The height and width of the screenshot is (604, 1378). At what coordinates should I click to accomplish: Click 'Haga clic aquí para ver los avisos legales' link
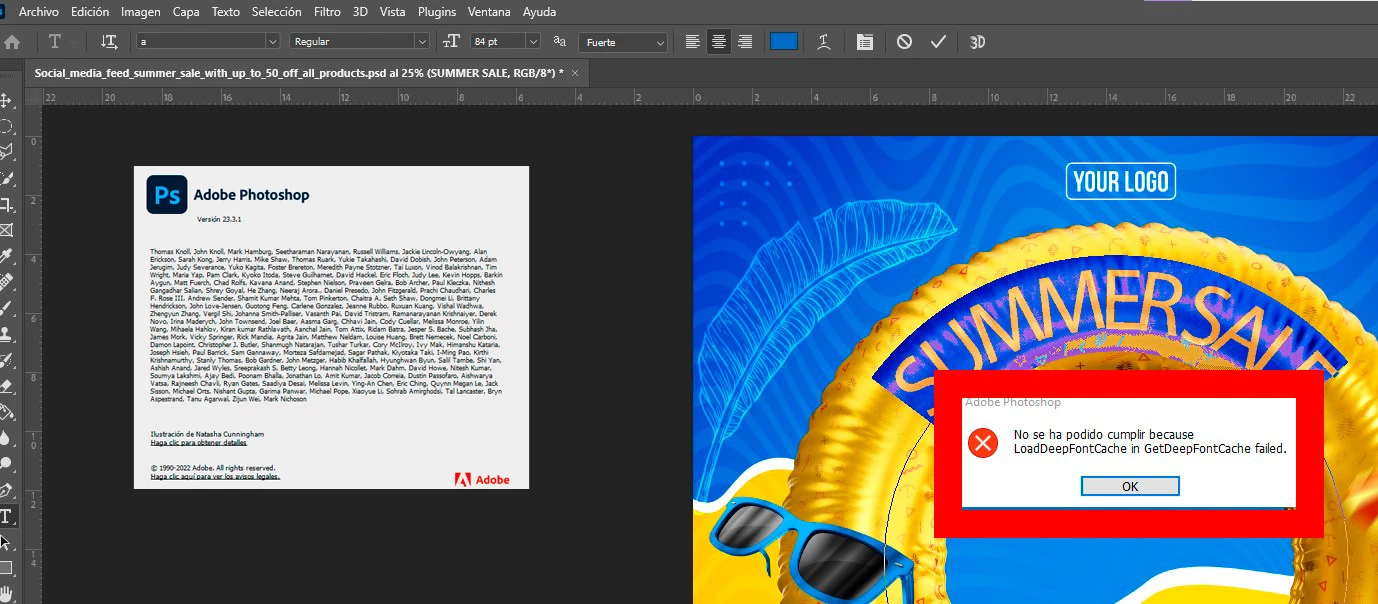tap(215, 477)
